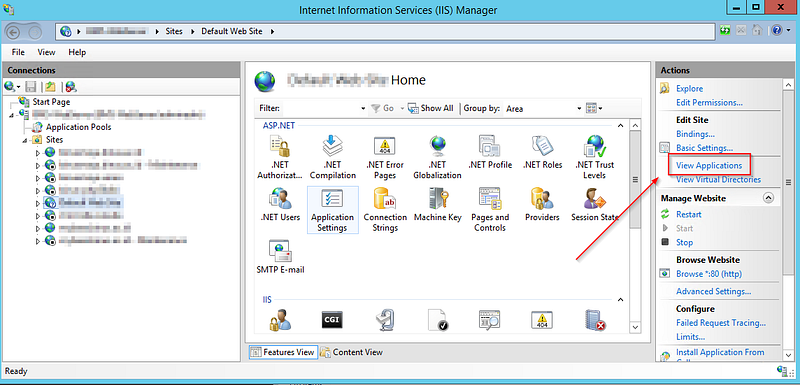Image resolution: width=800 pixels, height=385 pixels.
Task: Collapse the Manage Website section
Action: (x=768, y=198)
